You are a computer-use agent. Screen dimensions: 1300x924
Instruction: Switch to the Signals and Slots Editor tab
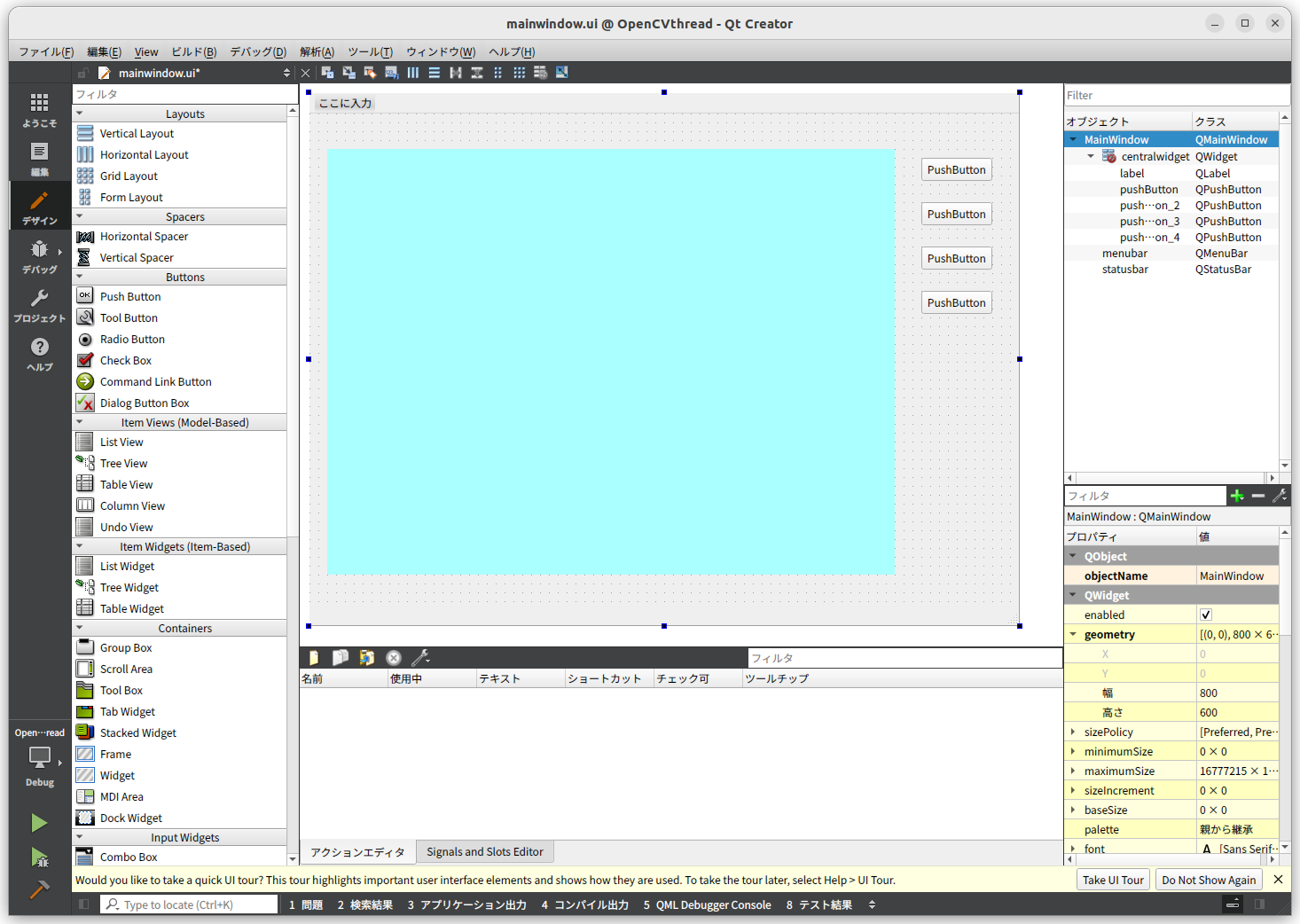click(484, 851)
